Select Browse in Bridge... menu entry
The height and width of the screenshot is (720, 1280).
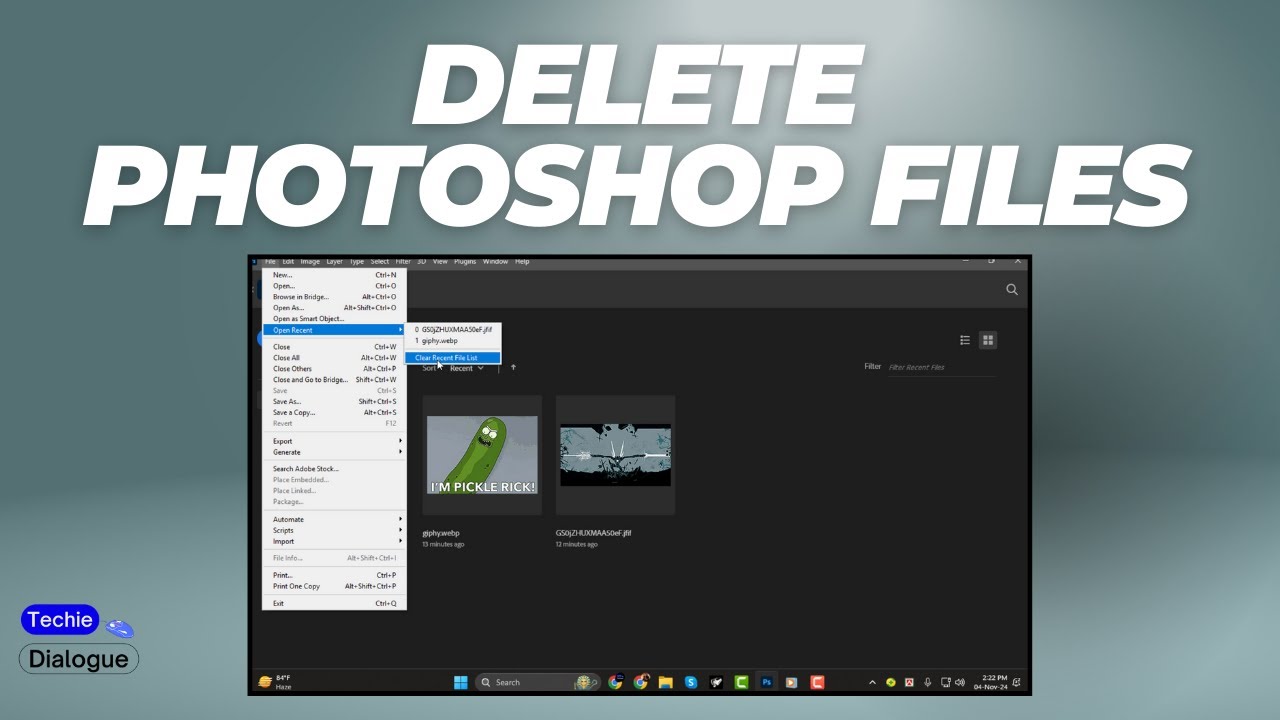334,297
